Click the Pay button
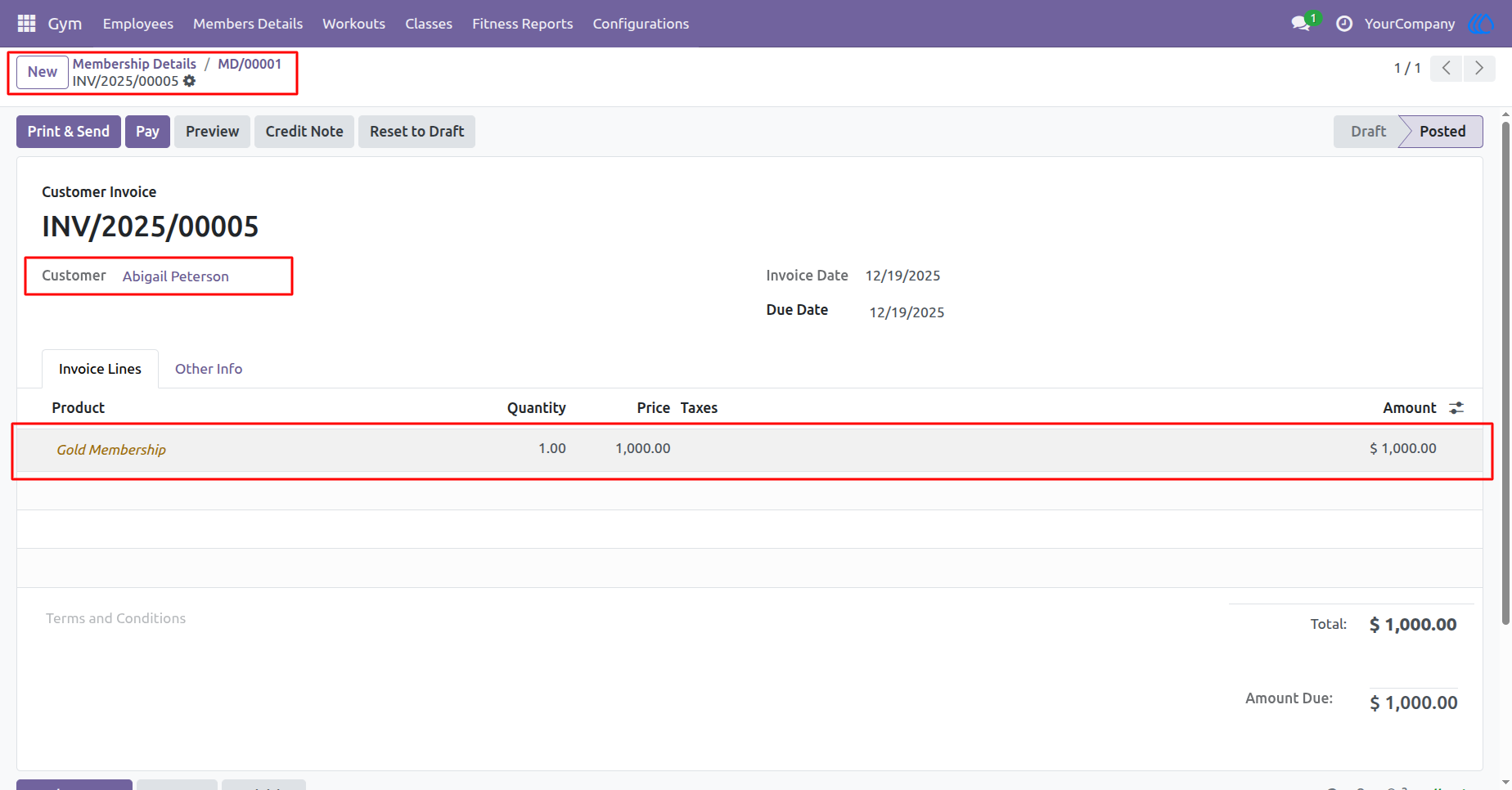 point(147,132)
